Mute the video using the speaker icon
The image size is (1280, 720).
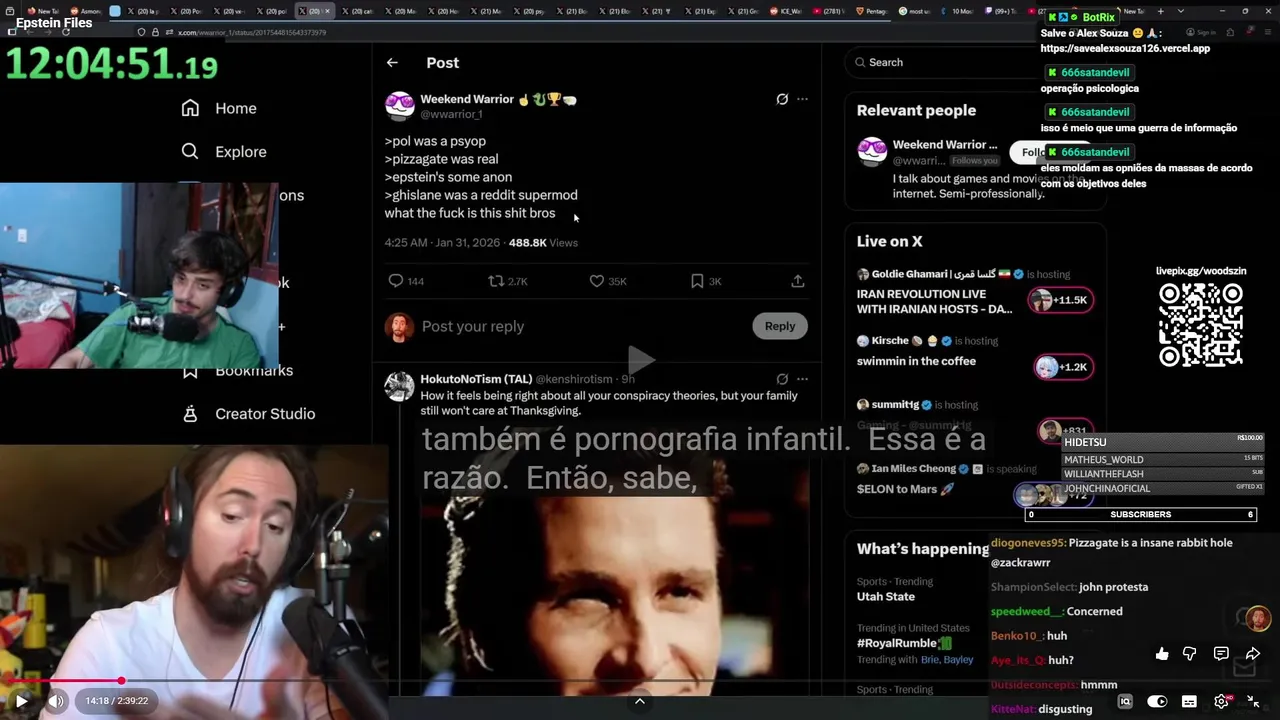[56, 701]
